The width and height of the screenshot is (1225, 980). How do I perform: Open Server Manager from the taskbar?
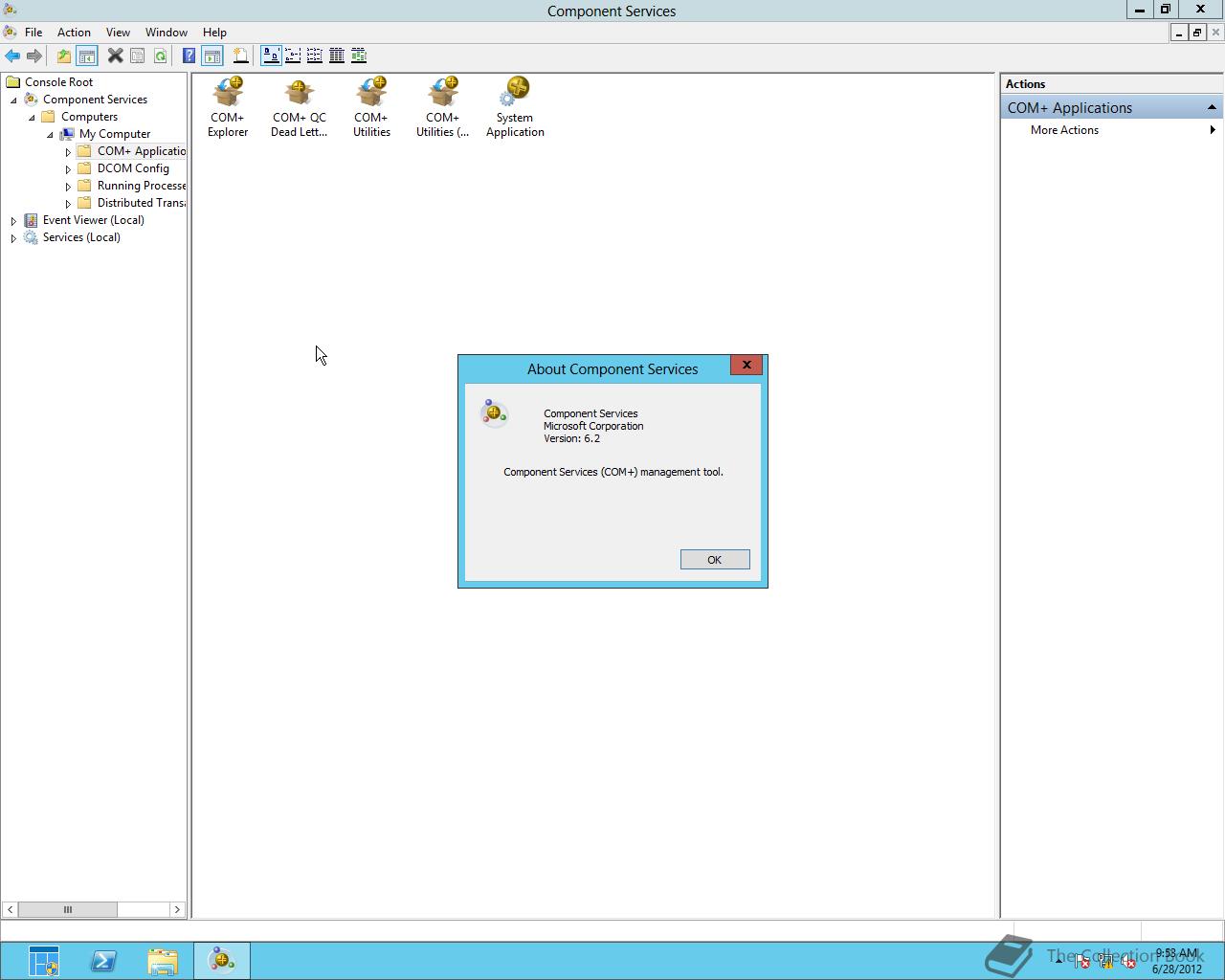coord(44,961)
